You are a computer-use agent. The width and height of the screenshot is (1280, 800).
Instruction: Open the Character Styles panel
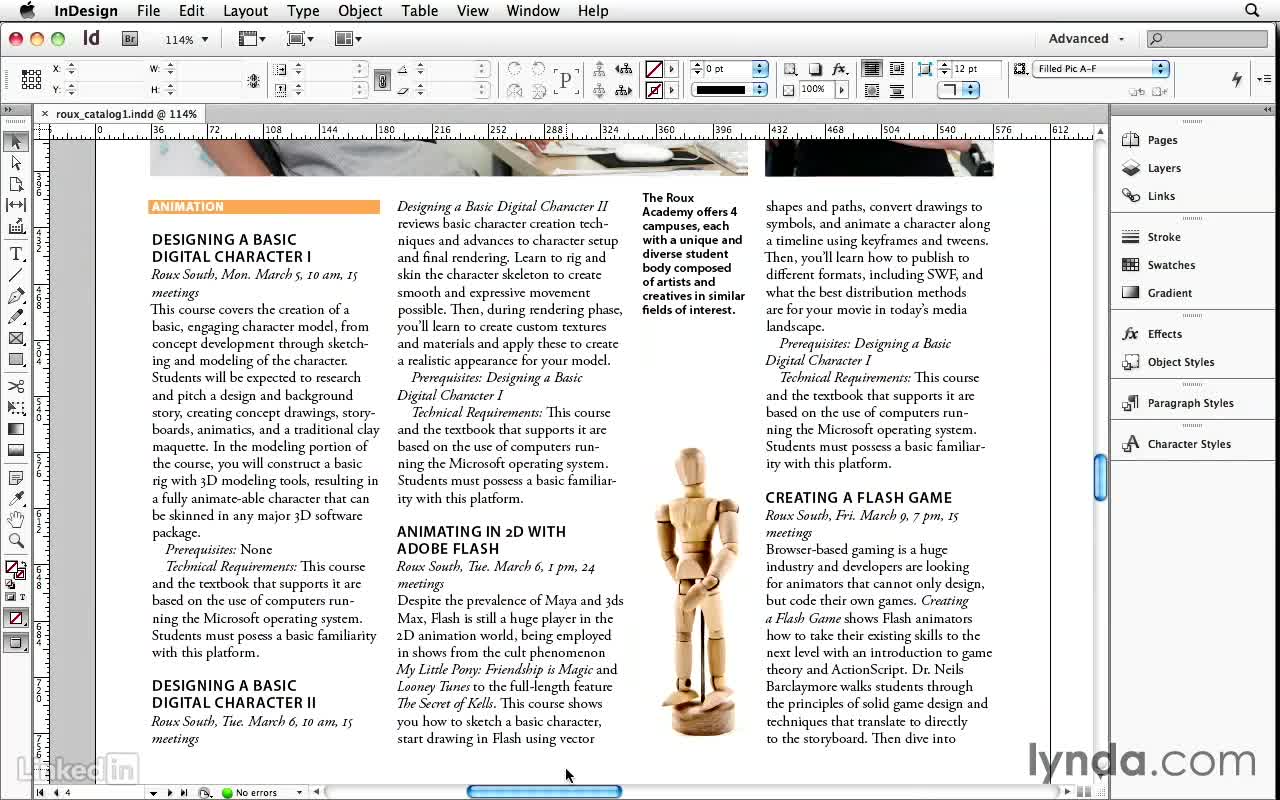coord(1189,444)
